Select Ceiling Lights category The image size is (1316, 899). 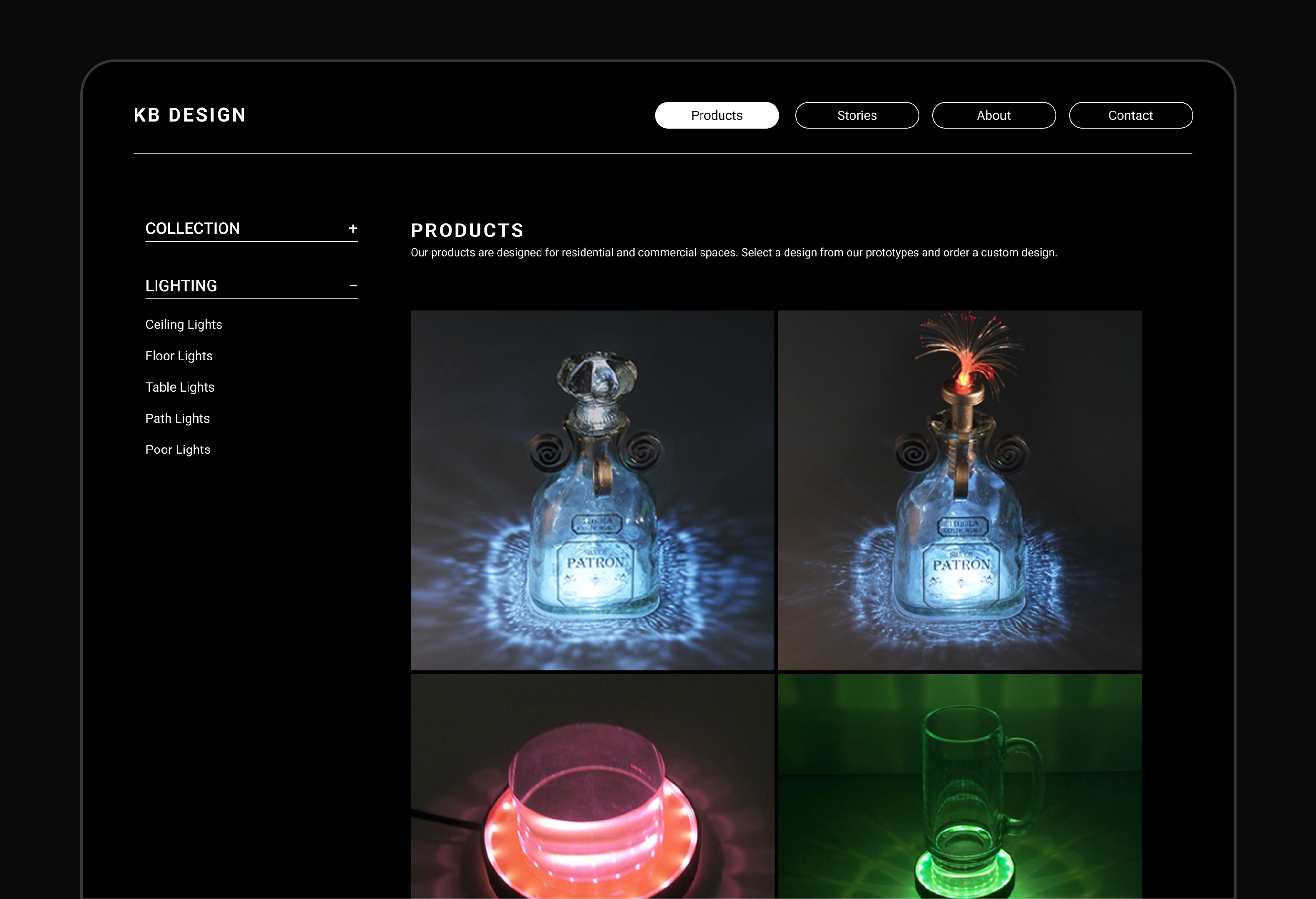coord(184,324)
